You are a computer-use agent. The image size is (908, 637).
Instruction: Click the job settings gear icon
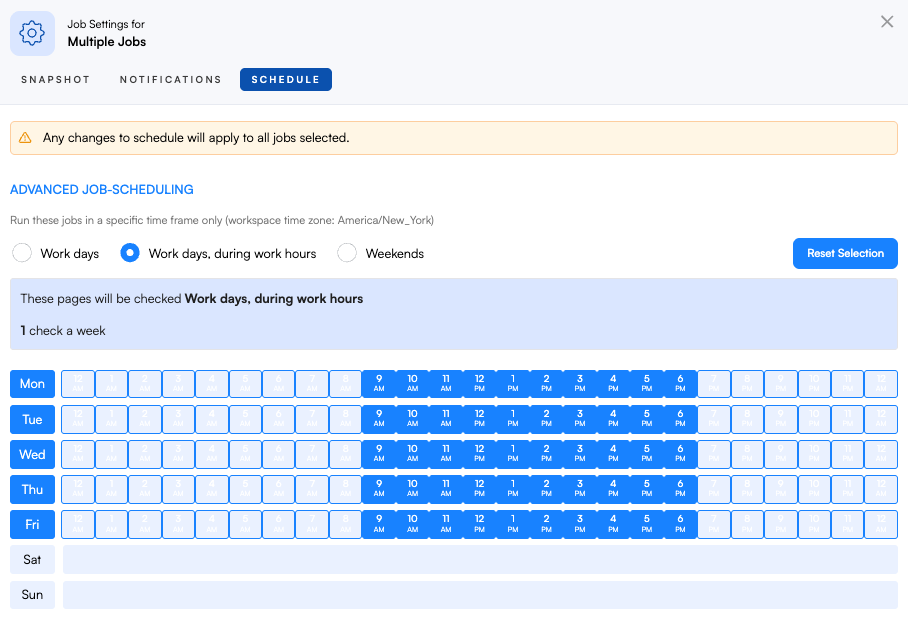point(32,33)
